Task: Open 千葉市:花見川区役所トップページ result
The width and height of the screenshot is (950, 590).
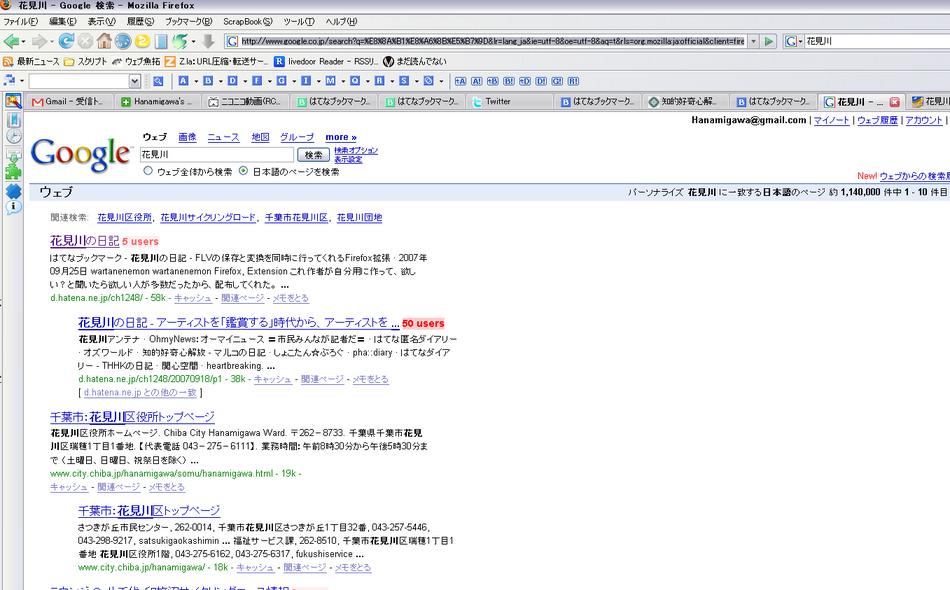Action: [132, 417]
